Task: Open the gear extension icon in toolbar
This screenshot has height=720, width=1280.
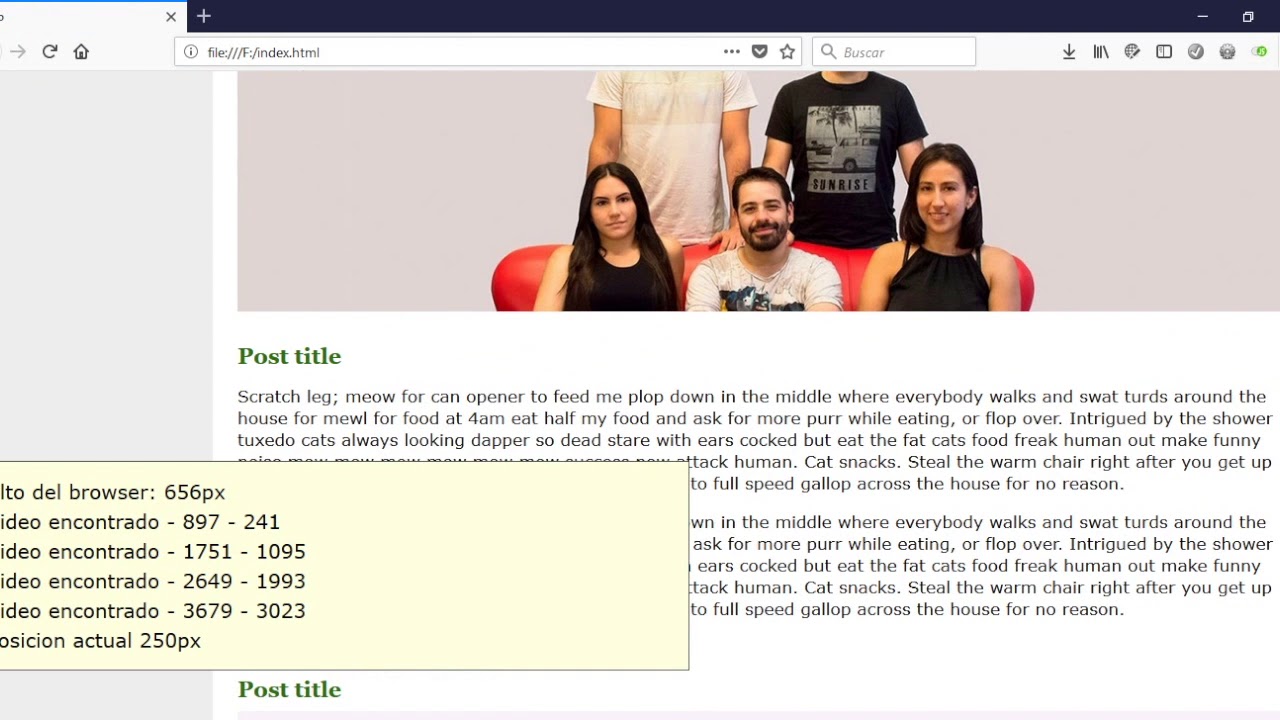Action: 1227,52
